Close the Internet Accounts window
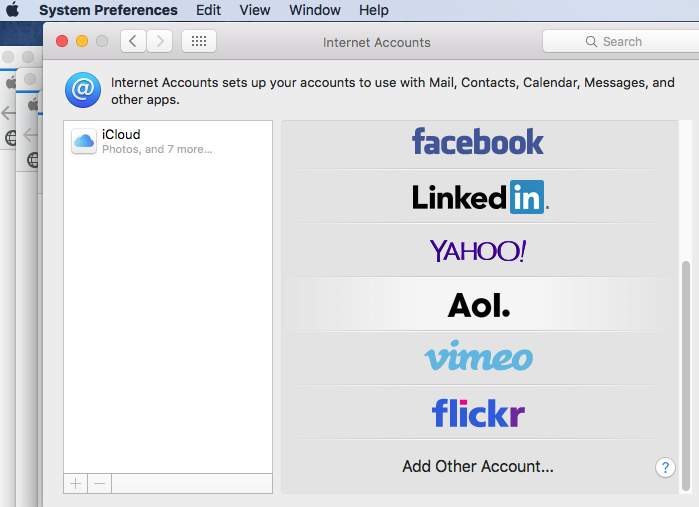Screen dimensions: 699x507 62,41
